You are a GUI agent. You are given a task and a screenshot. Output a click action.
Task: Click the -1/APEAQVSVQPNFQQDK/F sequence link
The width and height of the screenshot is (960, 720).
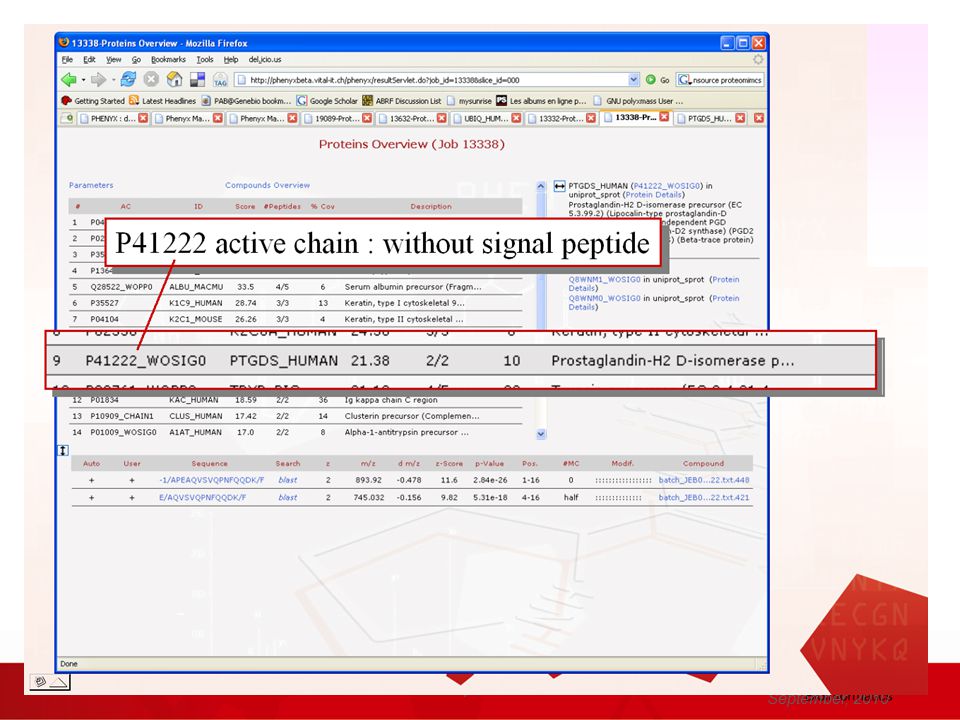pyautogui.click(x=212, y=480)
